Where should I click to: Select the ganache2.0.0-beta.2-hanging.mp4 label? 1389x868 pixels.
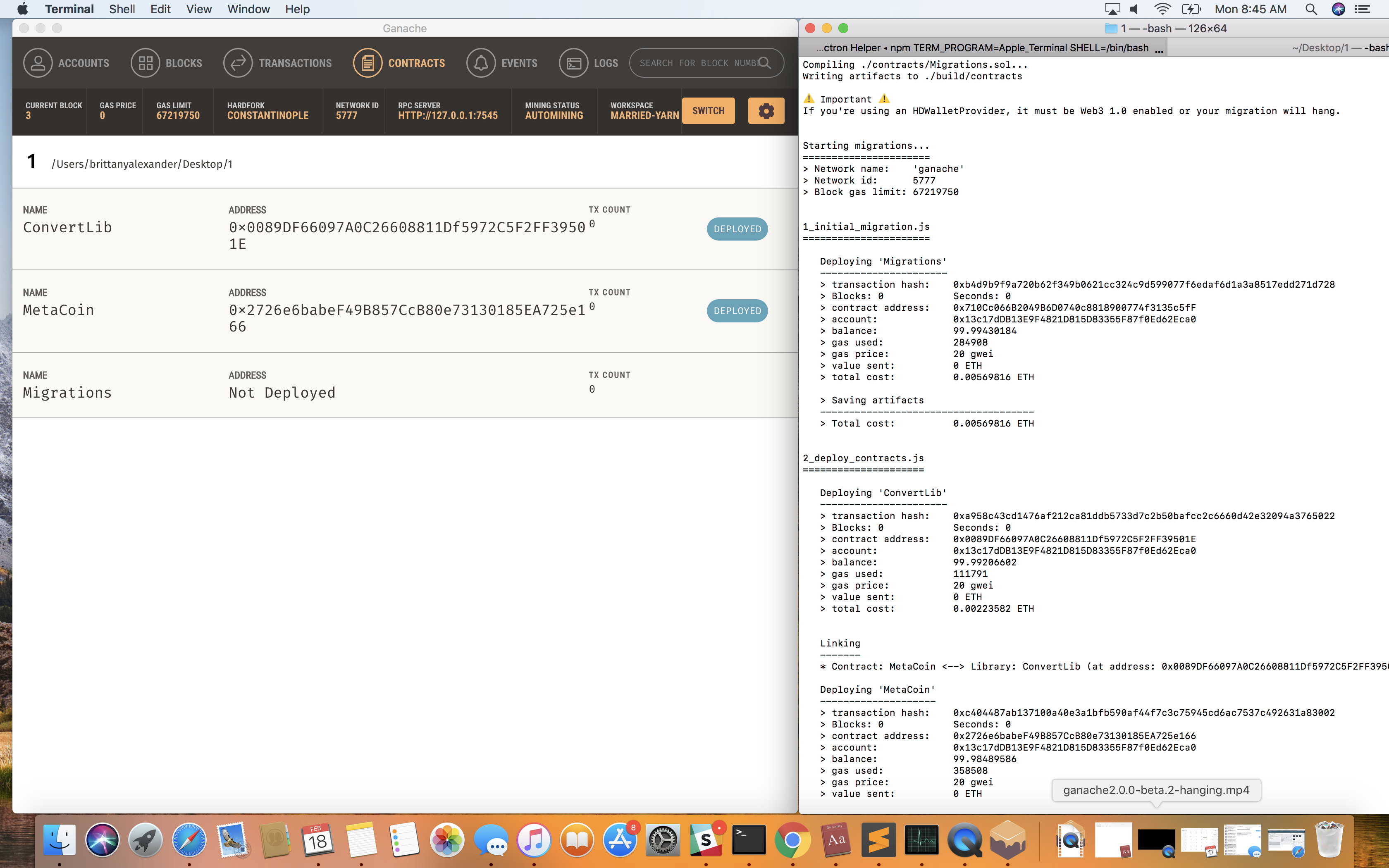click(1155, 790)
